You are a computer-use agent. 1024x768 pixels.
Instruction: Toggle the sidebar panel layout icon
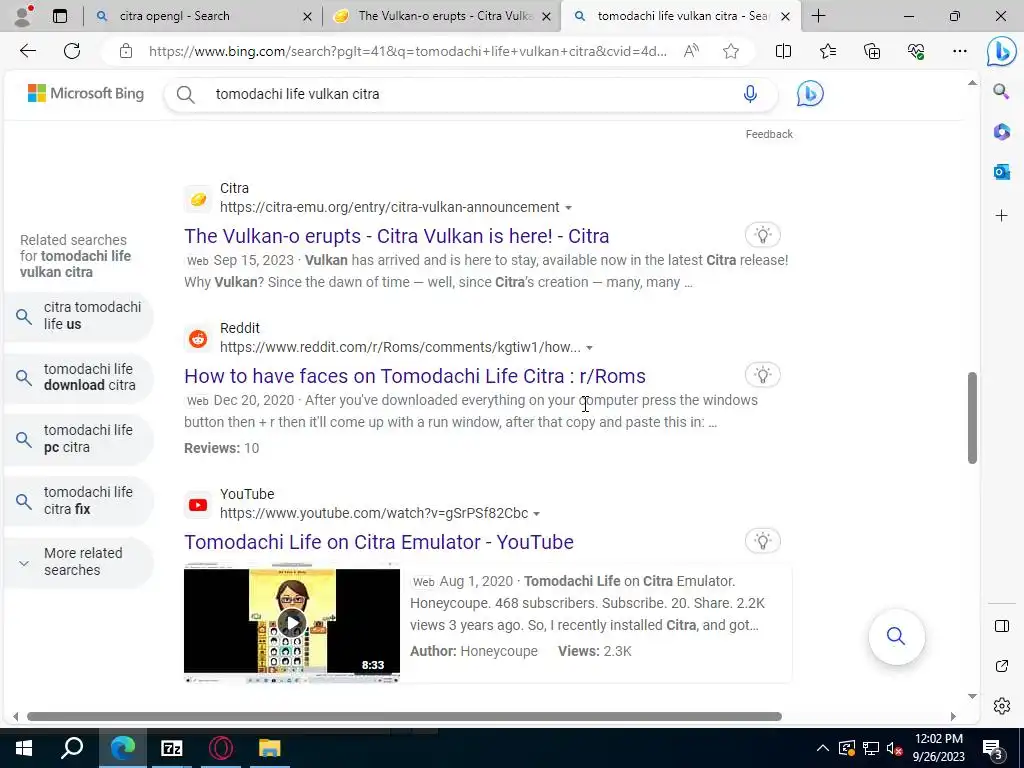tap(1001, 626)
